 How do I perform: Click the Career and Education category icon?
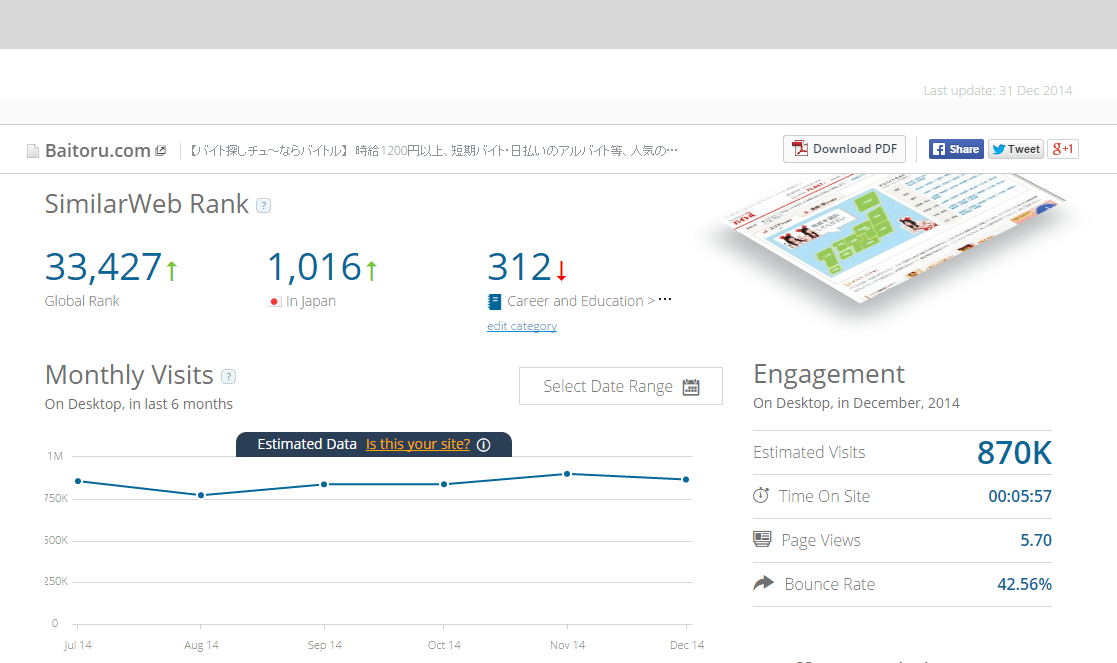[494, 302]
